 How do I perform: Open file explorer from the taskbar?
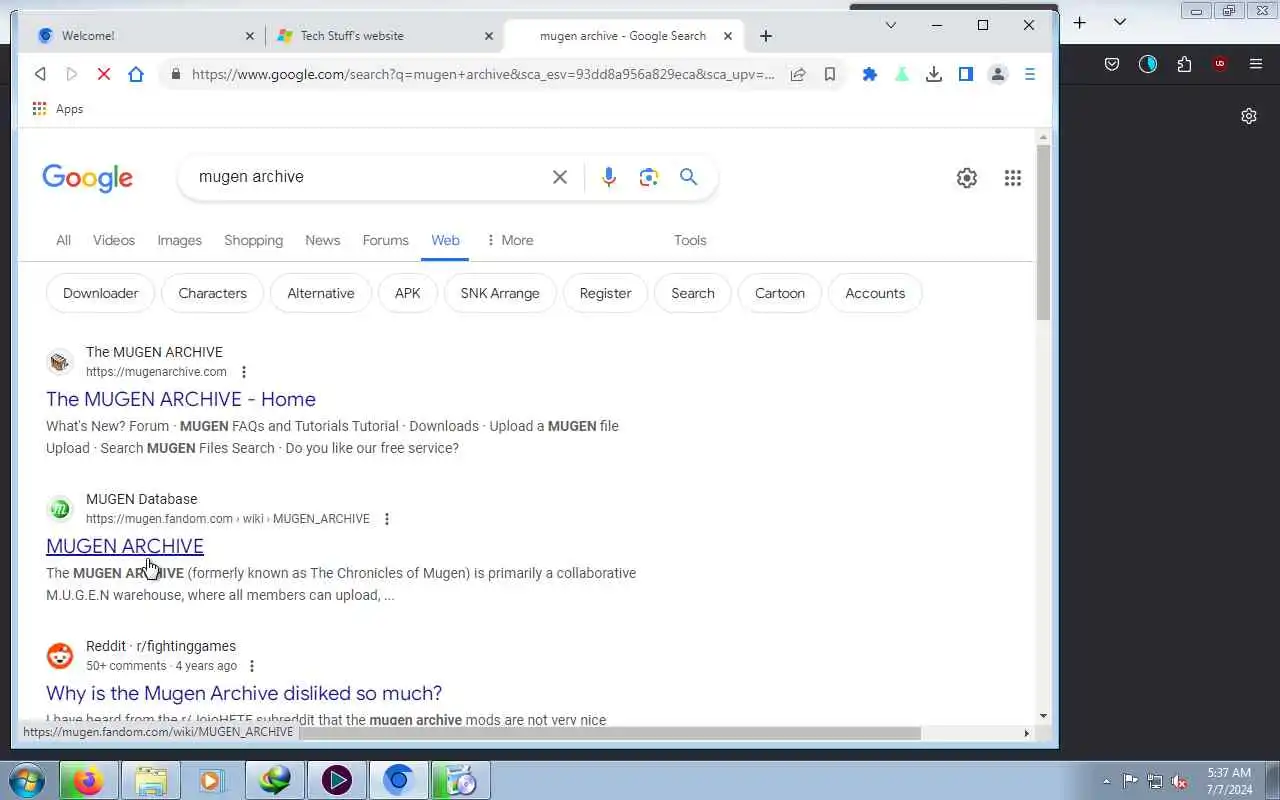[x=150, y=780]
